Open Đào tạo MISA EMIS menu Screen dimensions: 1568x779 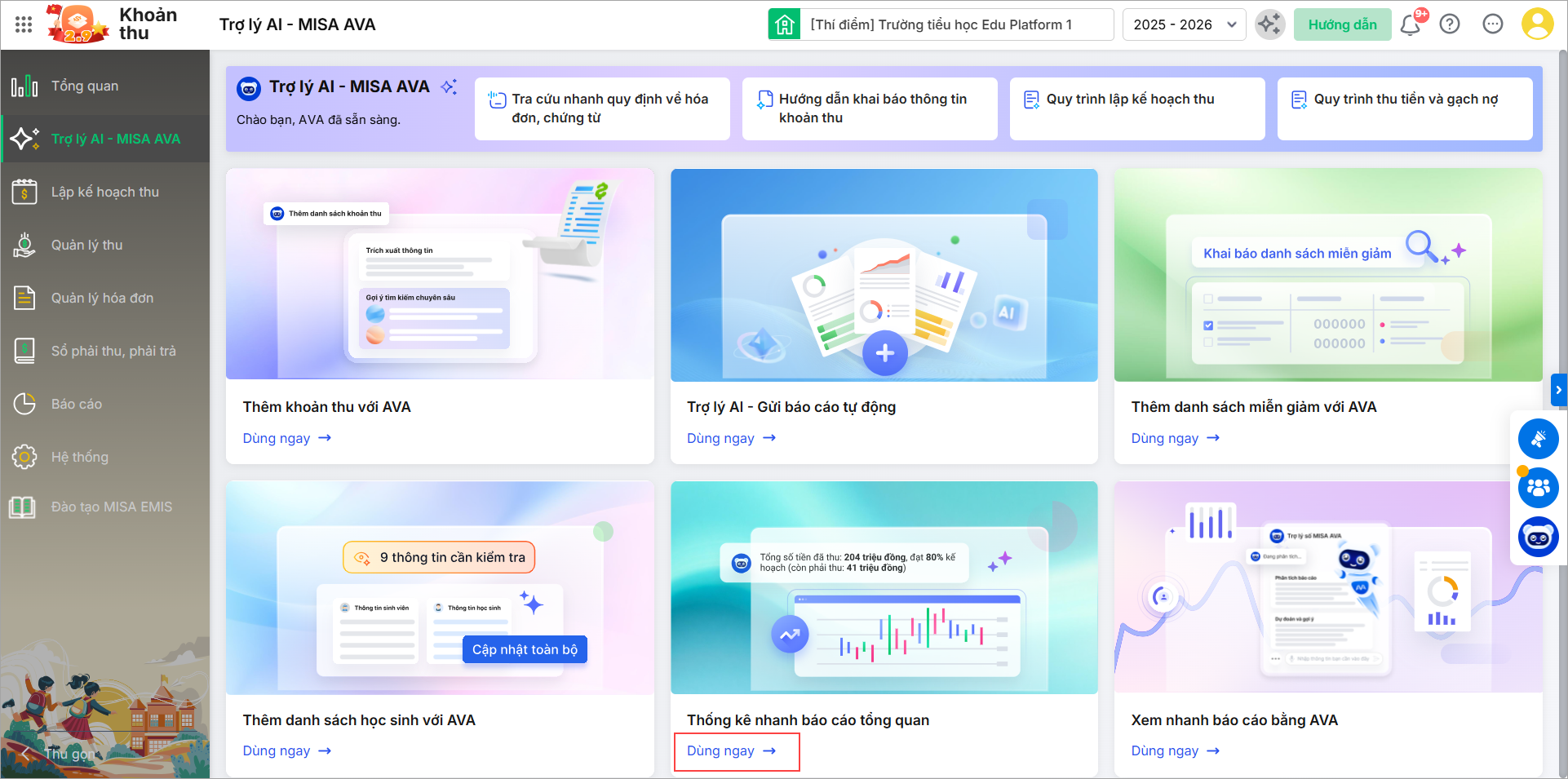[x=105, y=507]
